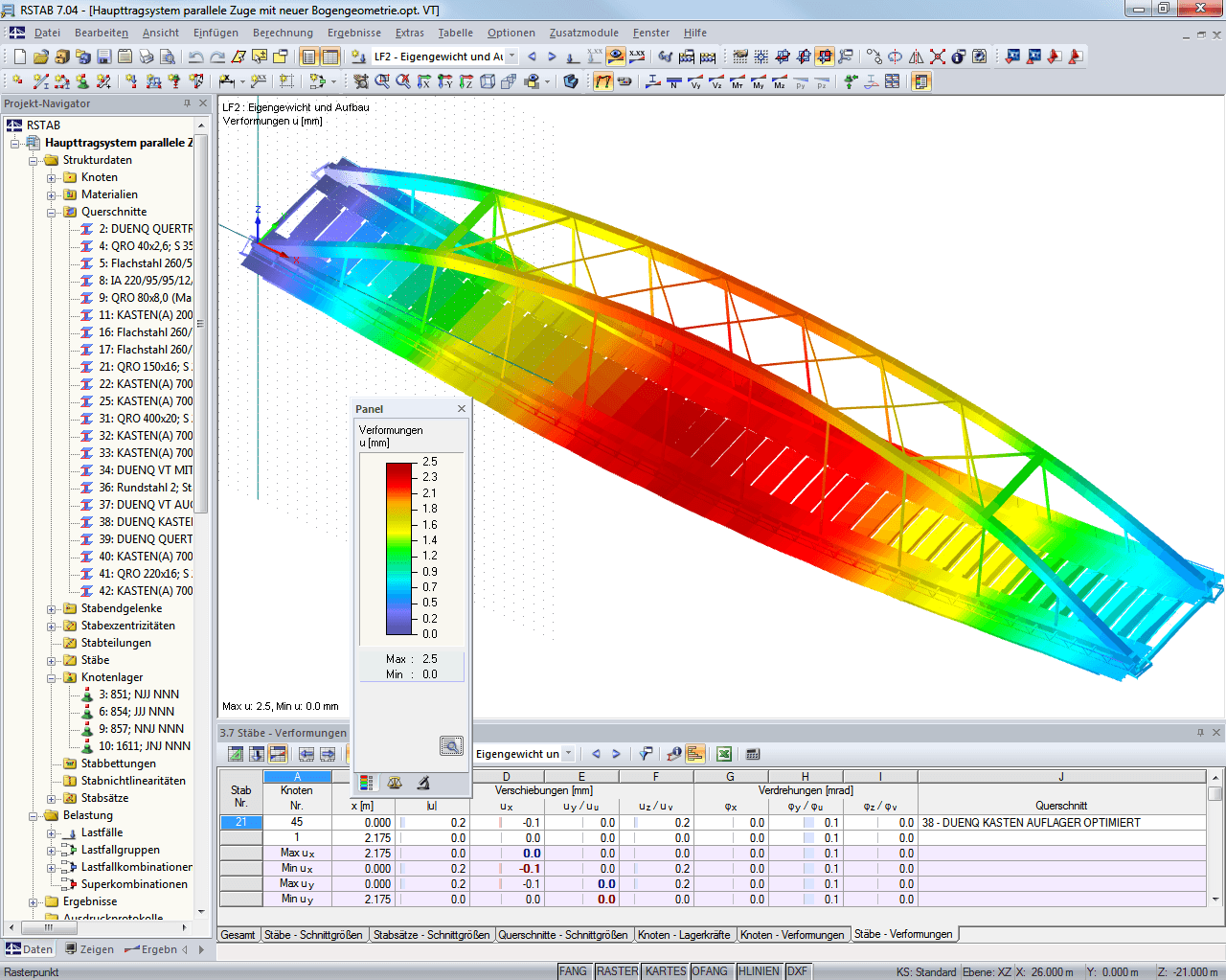
Task: Collapse the Querschnitte tree node
Action: (52, 213)
